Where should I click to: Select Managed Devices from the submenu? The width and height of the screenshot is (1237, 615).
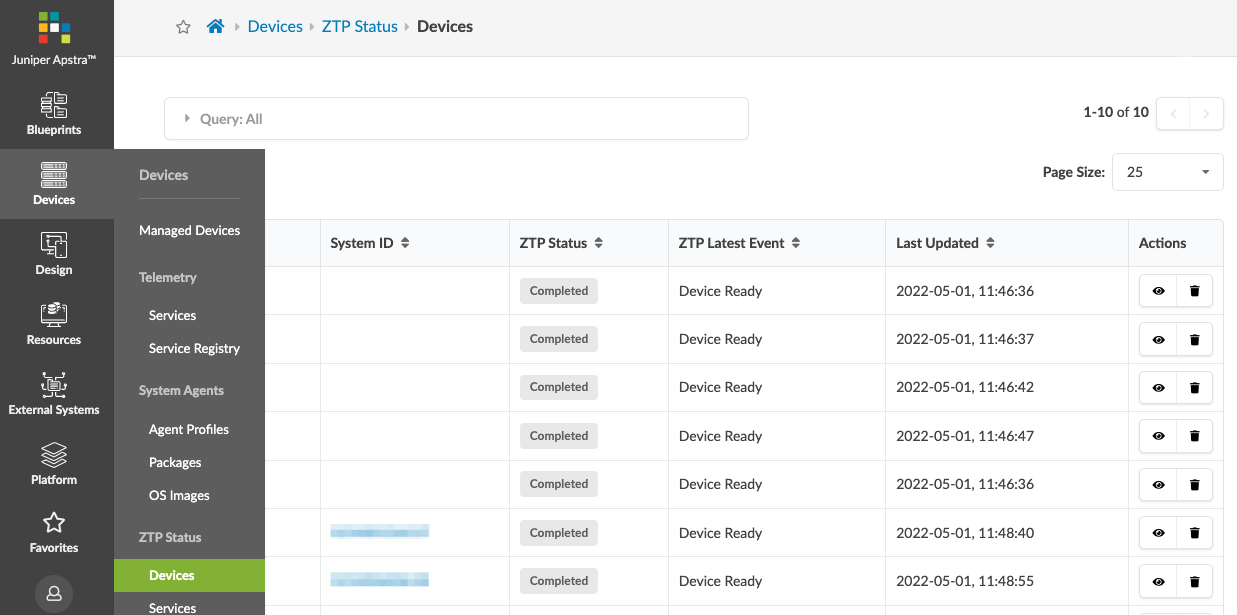click(189, 230)
